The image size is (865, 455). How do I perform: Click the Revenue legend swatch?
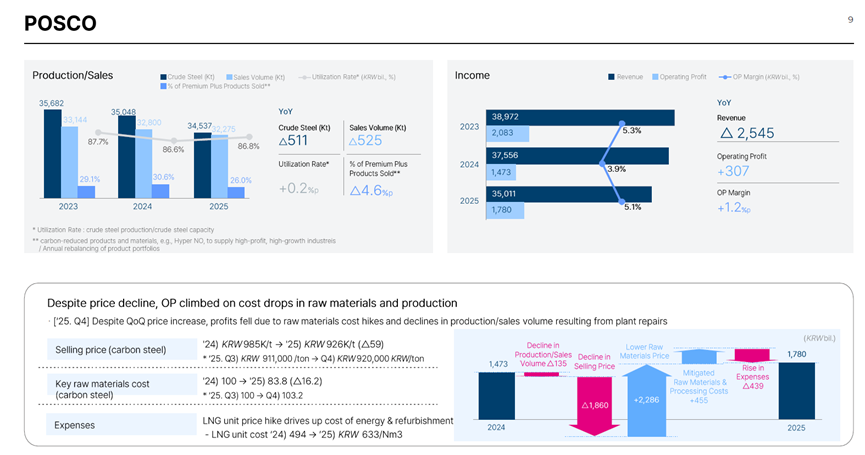pyautogui.click(x=611, y=76)
